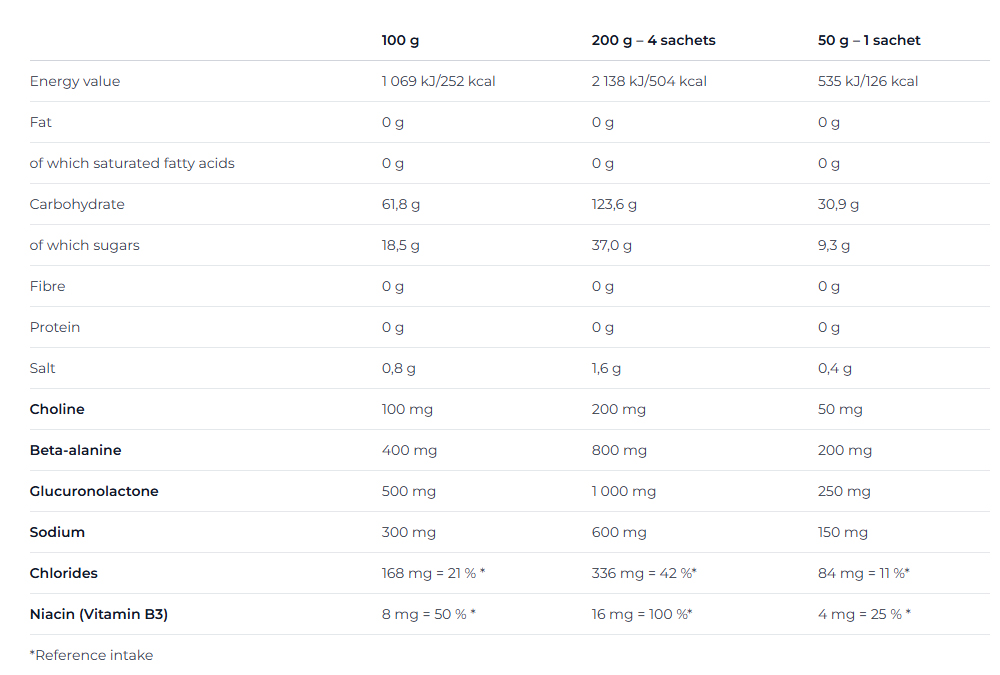Image resolution: width=1000 pixels, height=675 pixels.
Task: Click the "Beta-alanine" row label
Action: [x=76, y=451]
